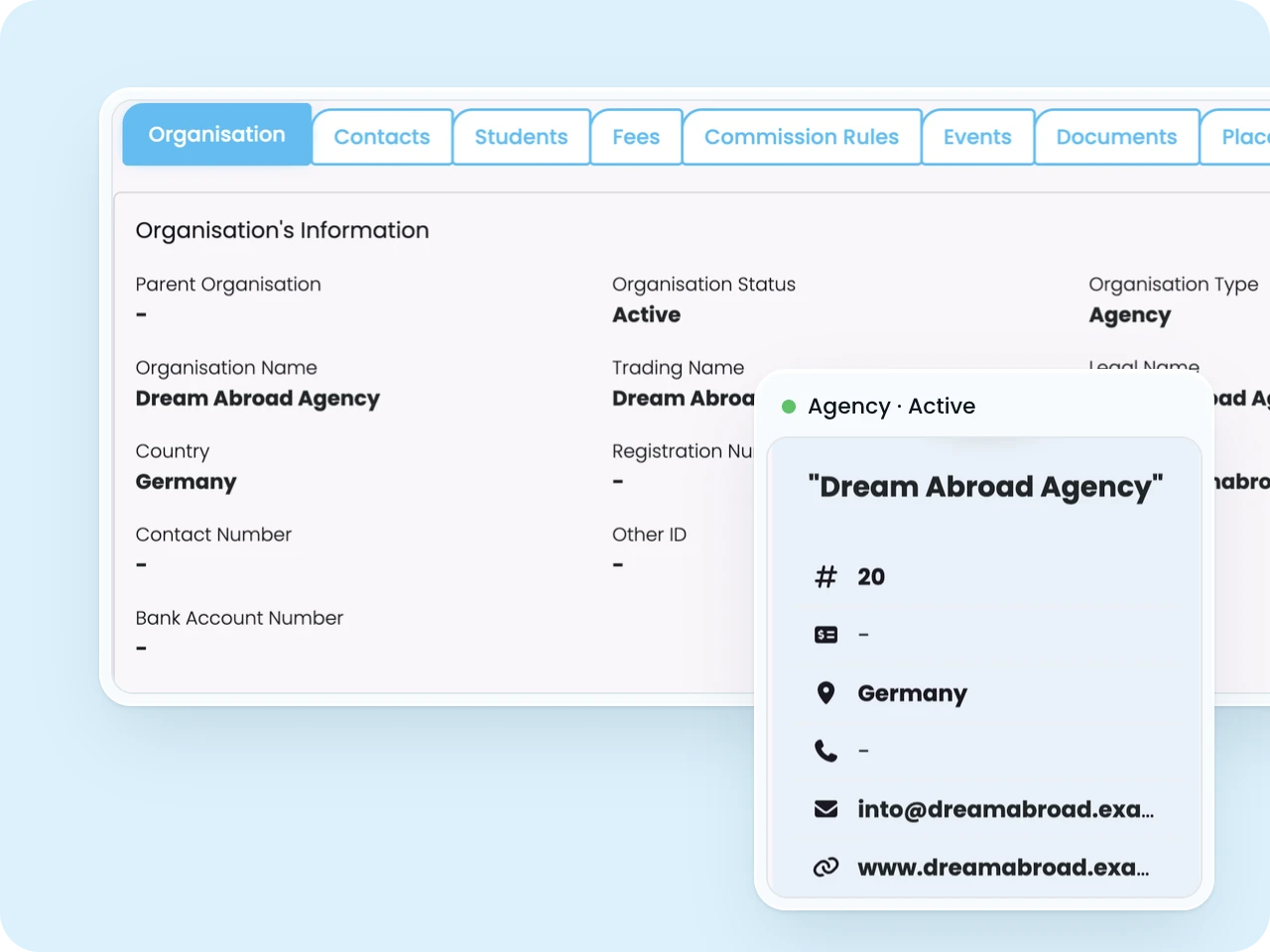The height and width of the screenshot is (952, 1270).
Task: Switch to the Documents tab
Action: point(1116,137)
